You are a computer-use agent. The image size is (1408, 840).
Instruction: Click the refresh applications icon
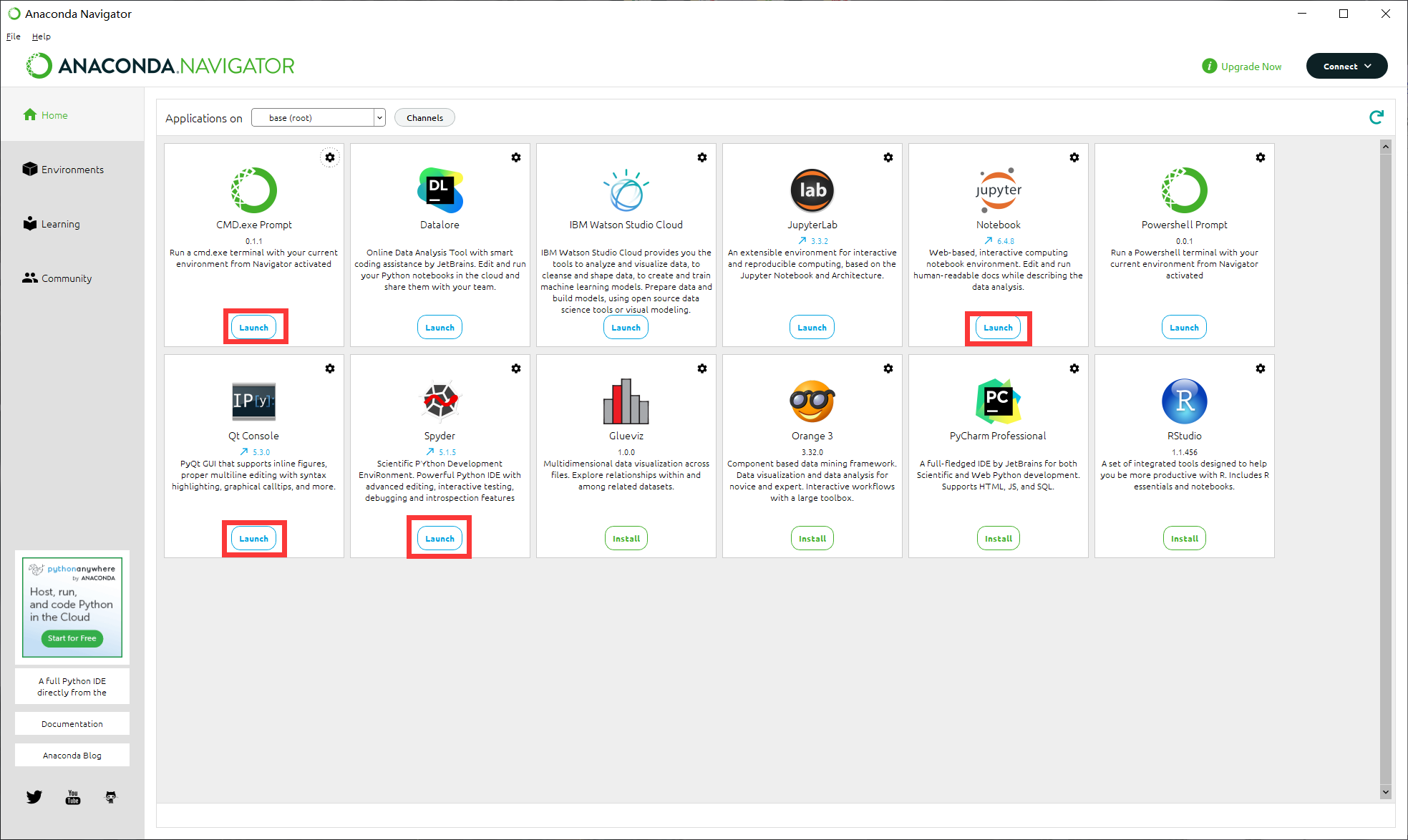(1376, 117)
